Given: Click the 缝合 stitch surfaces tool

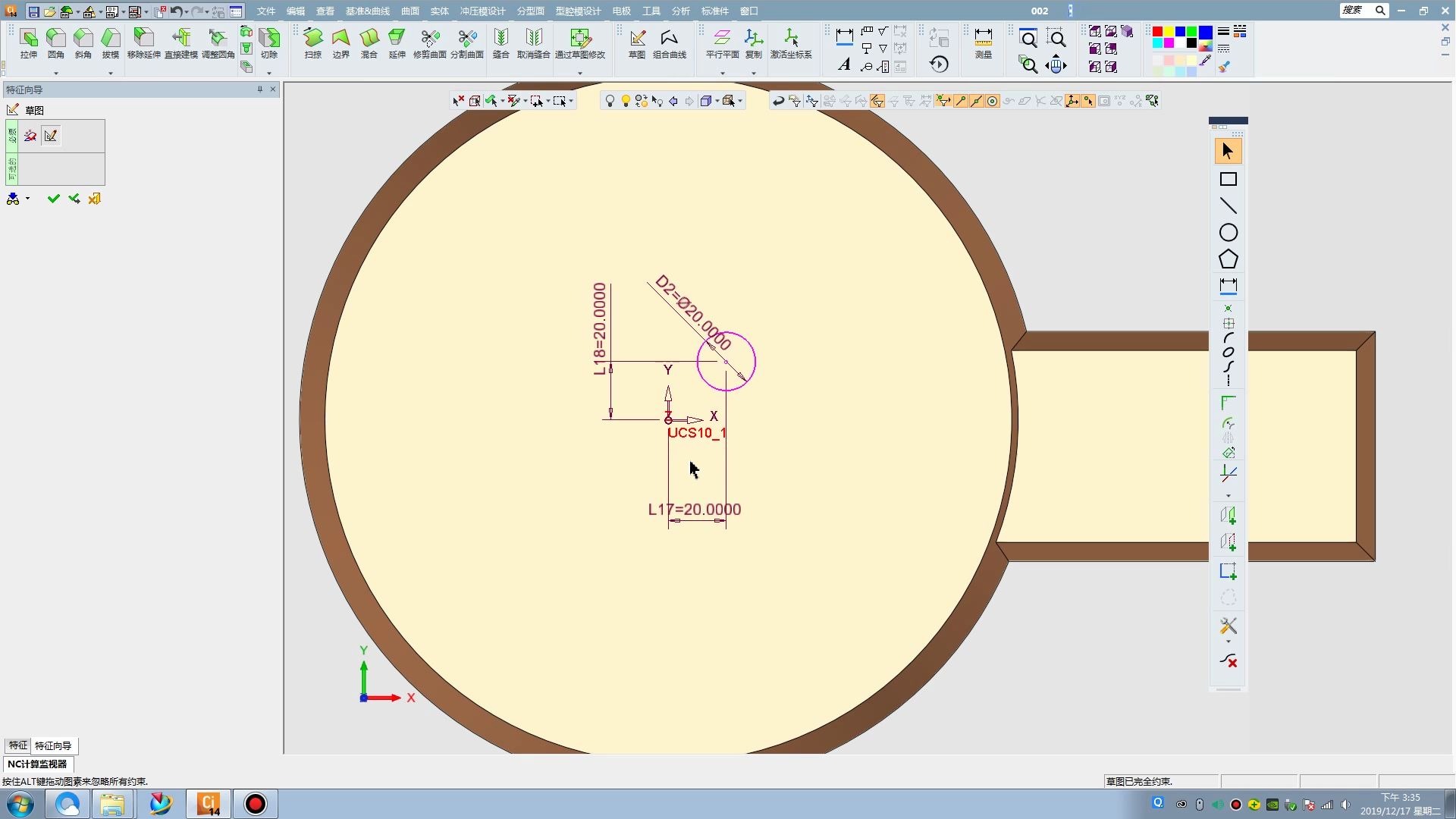Looking at the screenshot, I should (501, 42).
